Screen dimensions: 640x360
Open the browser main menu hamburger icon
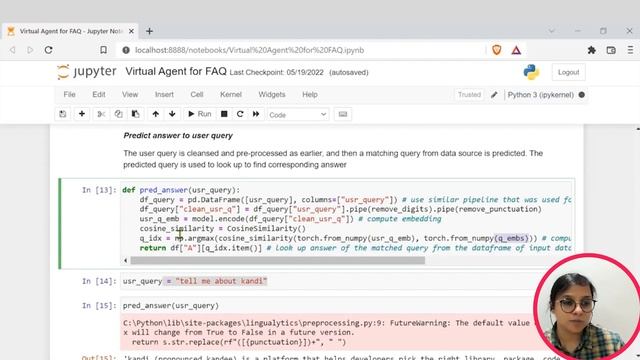[631, 50]
